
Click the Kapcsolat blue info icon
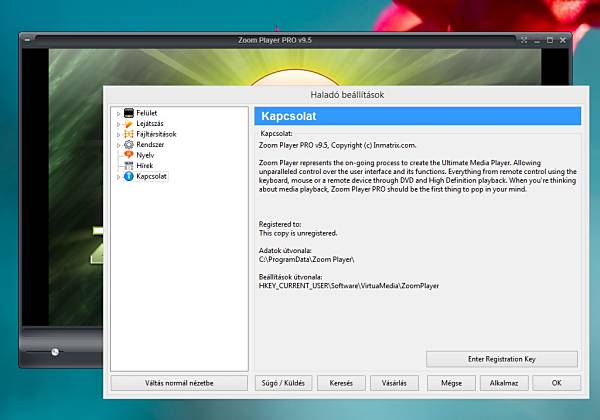(129, 176)
